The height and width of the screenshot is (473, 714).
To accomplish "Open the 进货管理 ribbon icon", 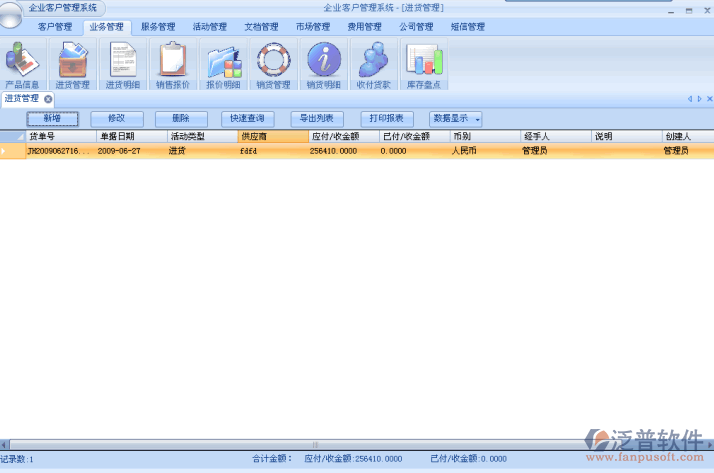I will click(72, 64).
